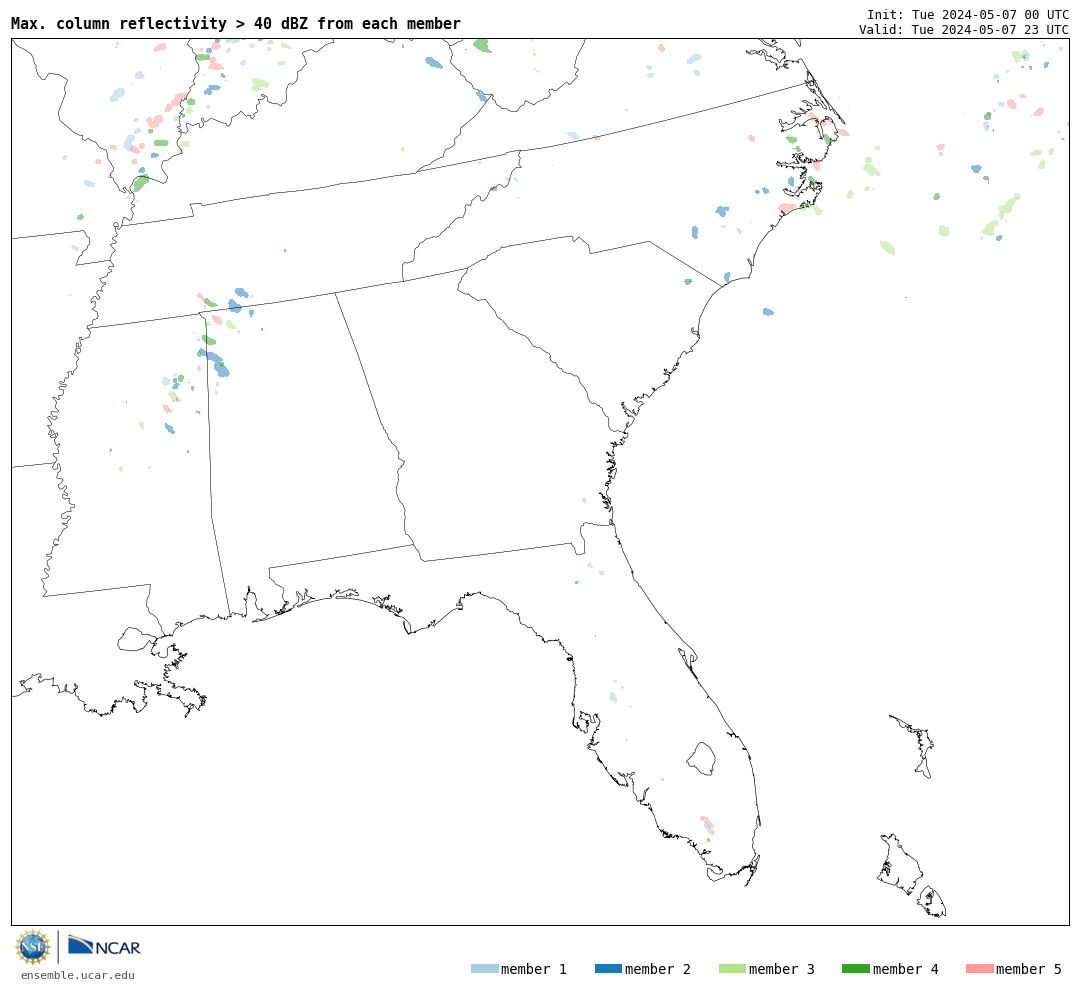Click the NCAR logo
Screen dimensions: 1080x988
pyautogui.click(x=104, y=946)
